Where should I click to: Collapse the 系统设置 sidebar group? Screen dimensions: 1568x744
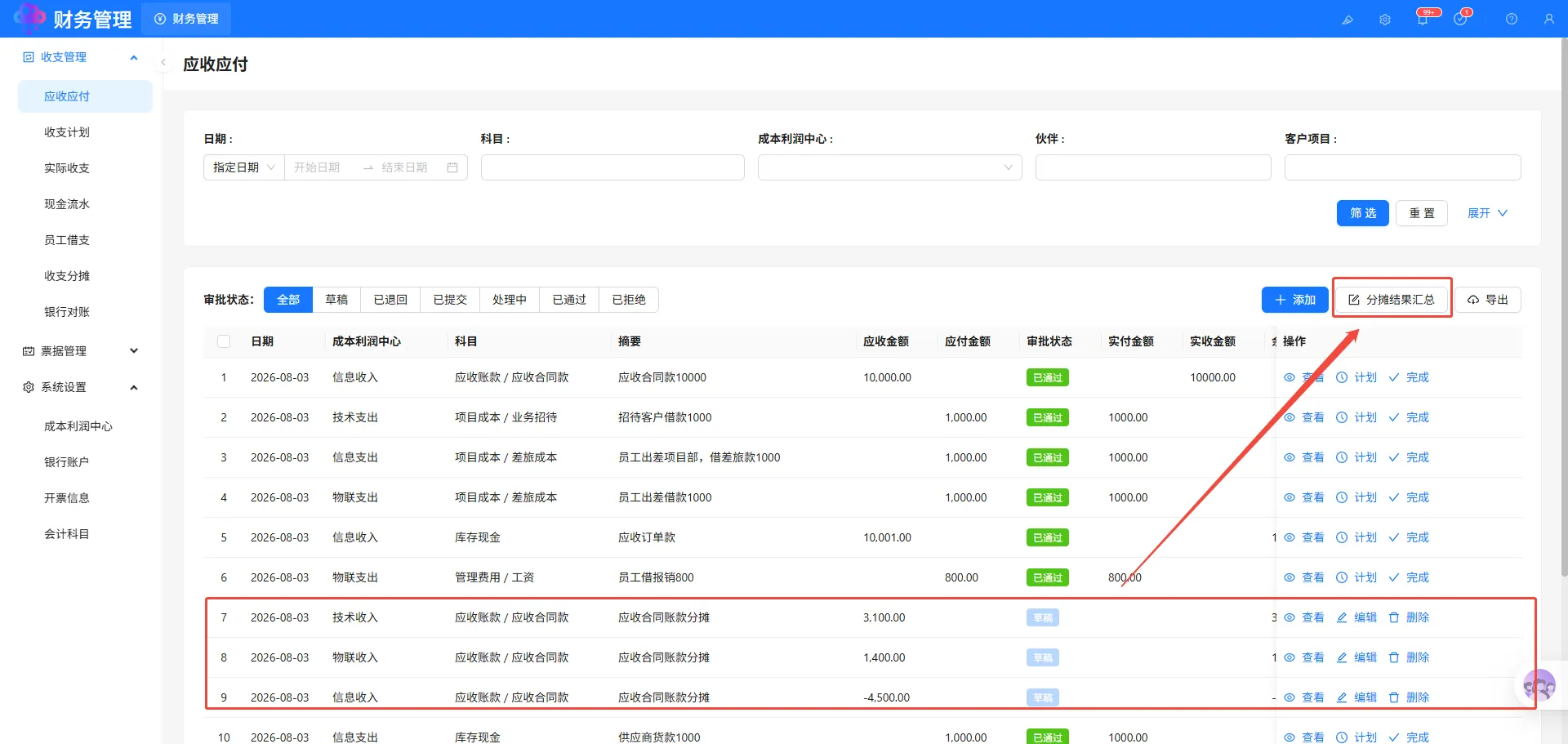[x=134, y=387]
